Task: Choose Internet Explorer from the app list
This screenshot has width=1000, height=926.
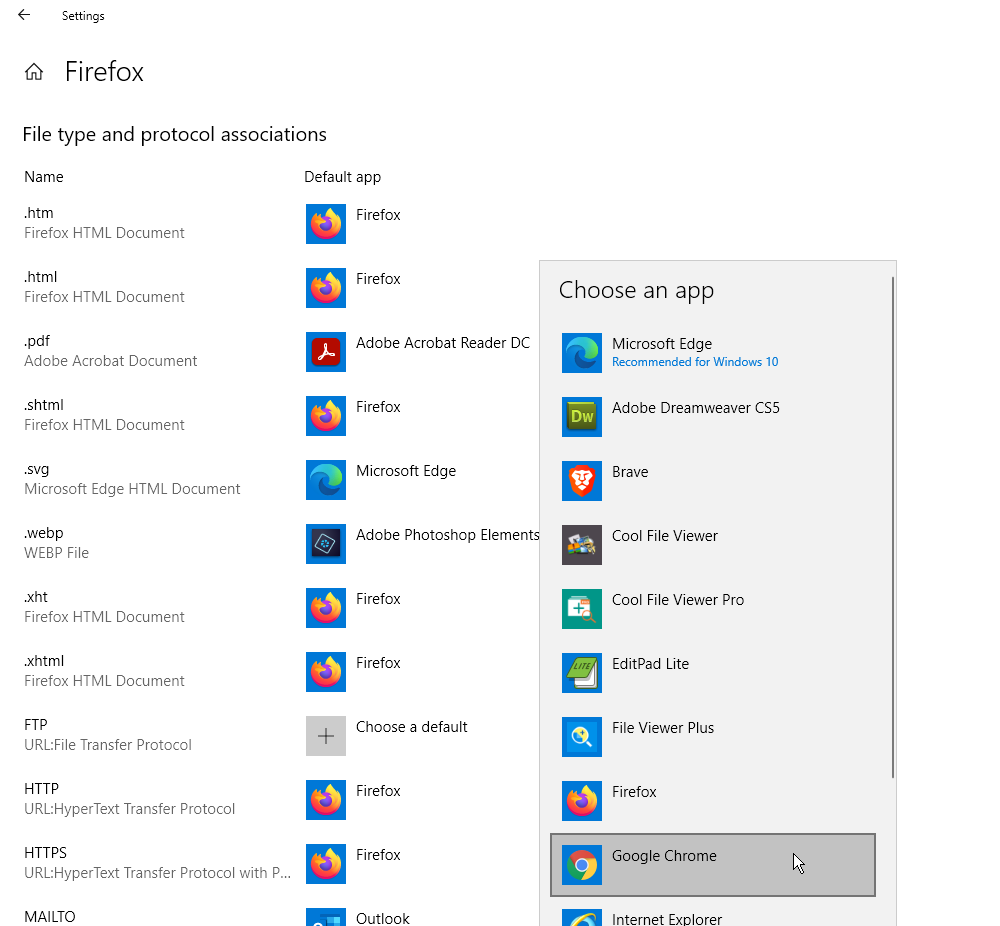Action: click(x=712, y=913)
